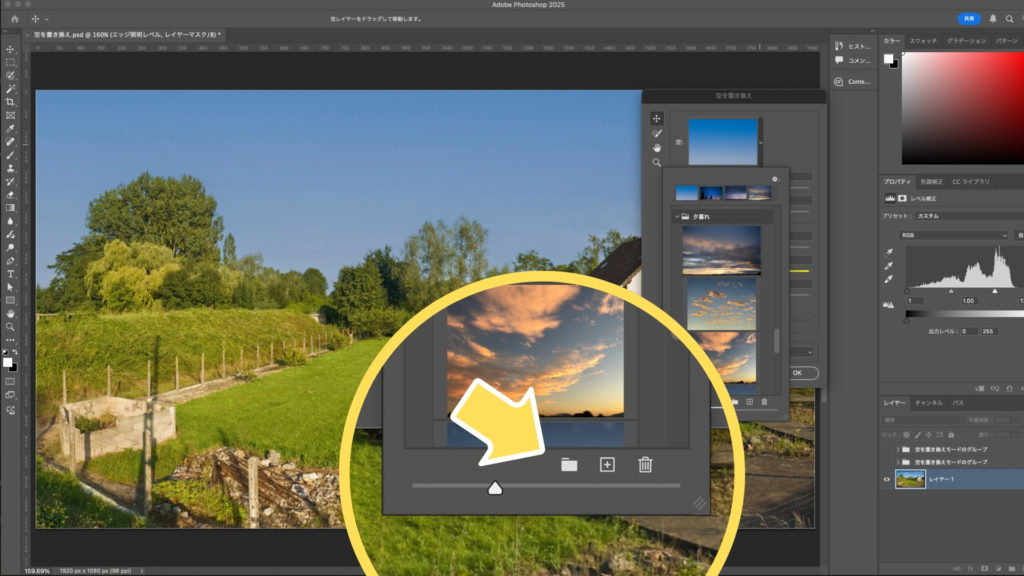Click the trash icon in magnified sky preset panel
Image resolution: width=1024 pixels, height=576 pixels.
click(x=645, y=464)
